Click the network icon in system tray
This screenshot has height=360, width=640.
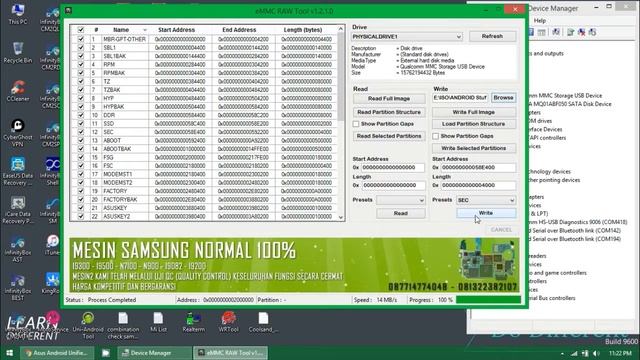574,353
